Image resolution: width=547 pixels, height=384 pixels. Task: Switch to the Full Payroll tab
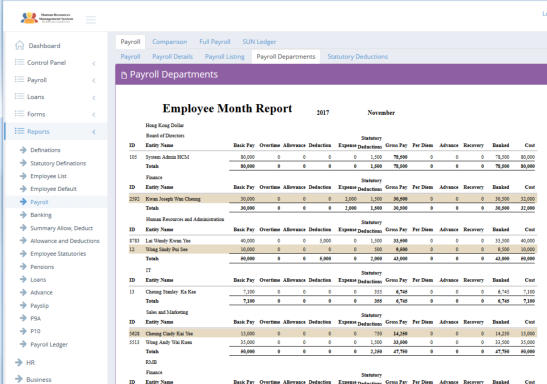215,42
